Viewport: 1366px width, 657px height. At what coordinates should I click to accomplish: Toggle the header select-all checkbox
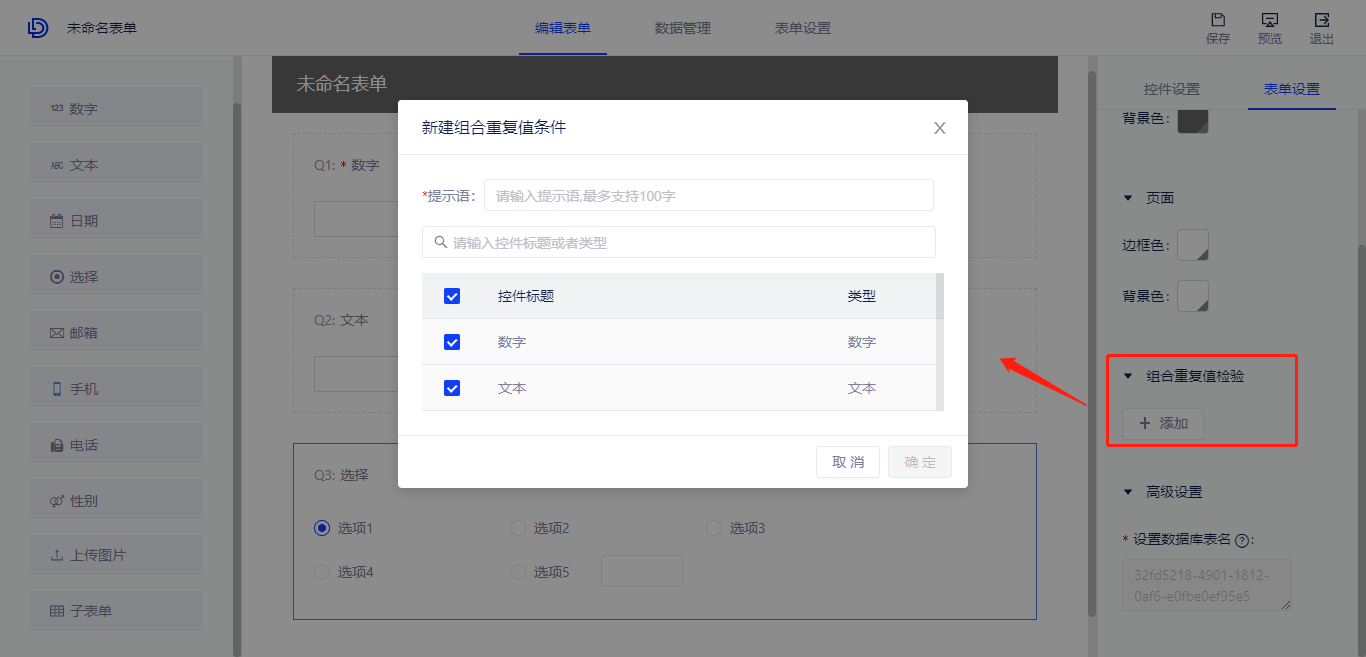(x=452, y=296)
